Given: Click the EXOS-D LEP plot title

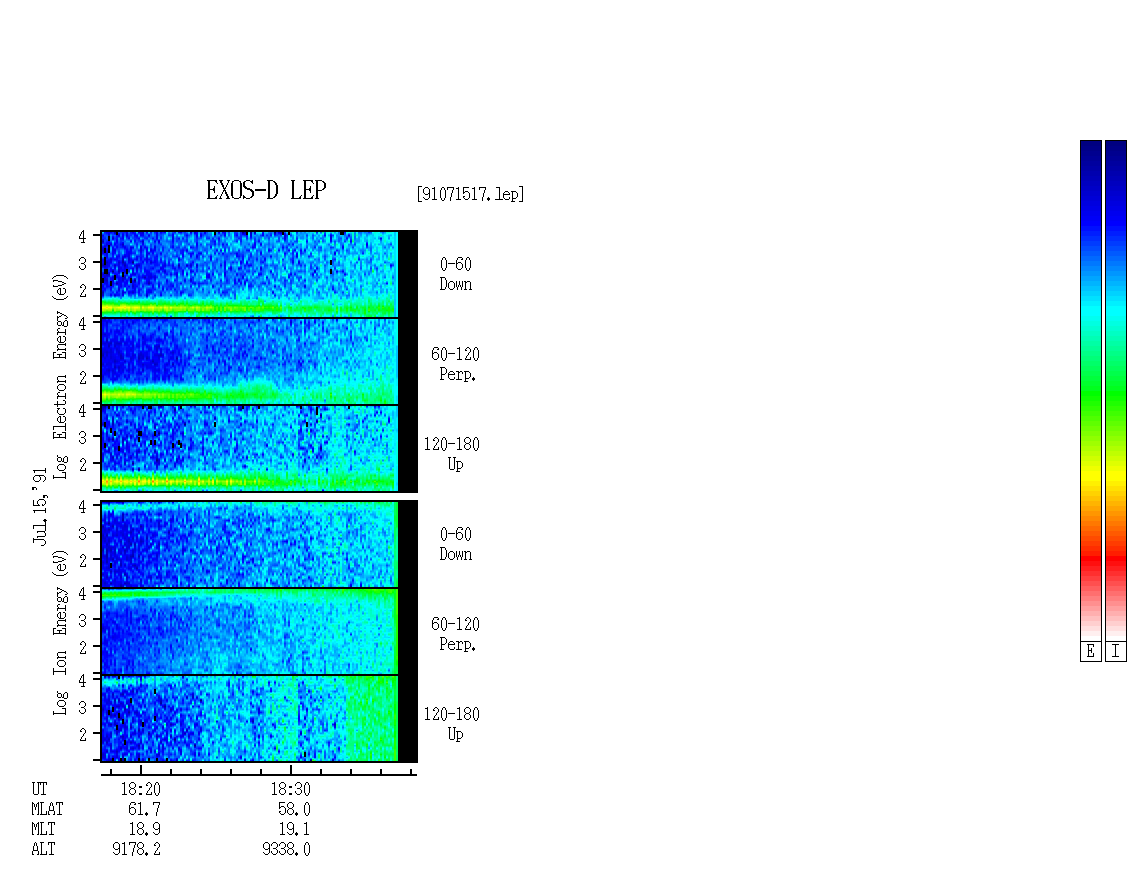Looking at the screenshot, I should coord(266,190).
